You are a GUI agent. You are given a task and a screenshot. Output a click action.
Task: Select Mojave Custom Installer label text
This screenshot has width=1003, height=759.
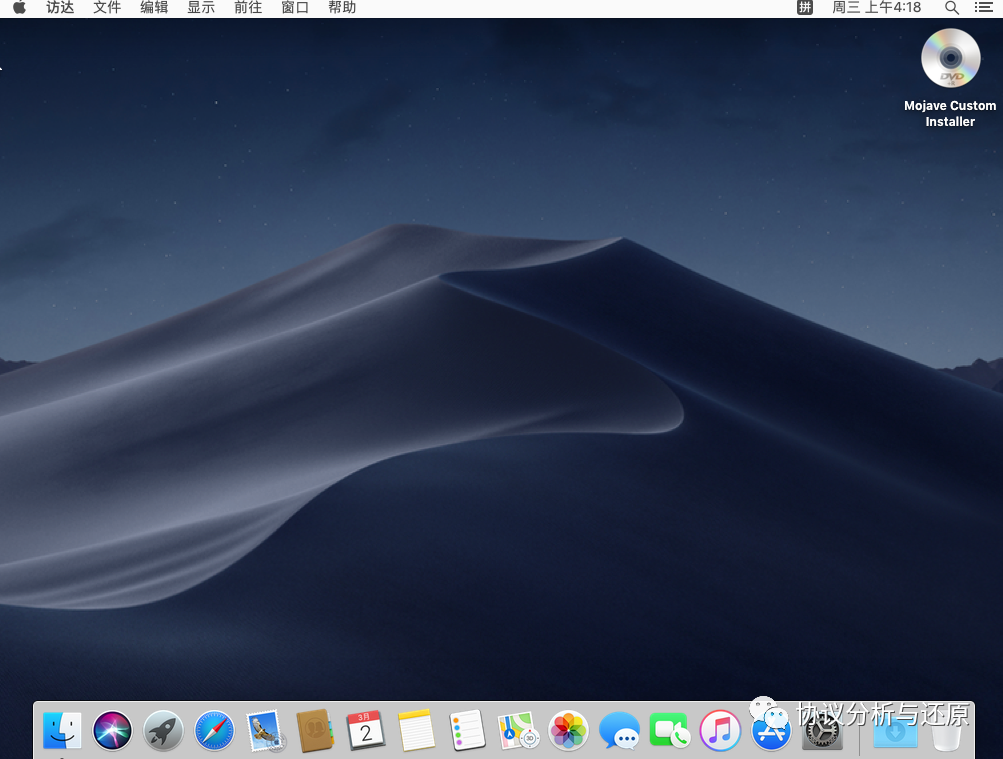[x=950, y=114]
